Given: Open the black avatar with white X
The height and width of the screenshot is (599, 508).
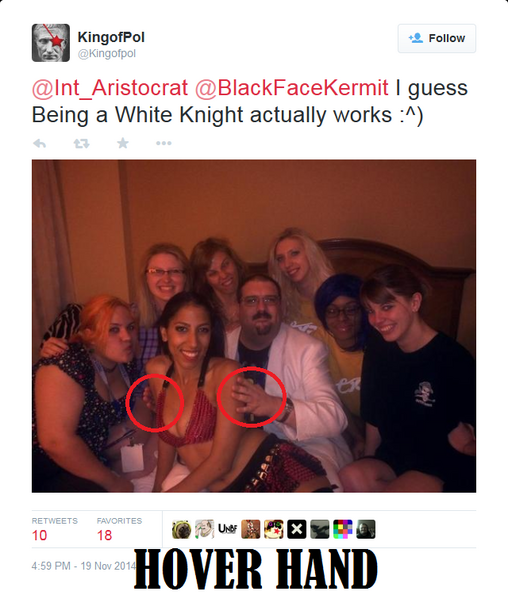Looking at the screenshot, I should click(297, 529).
